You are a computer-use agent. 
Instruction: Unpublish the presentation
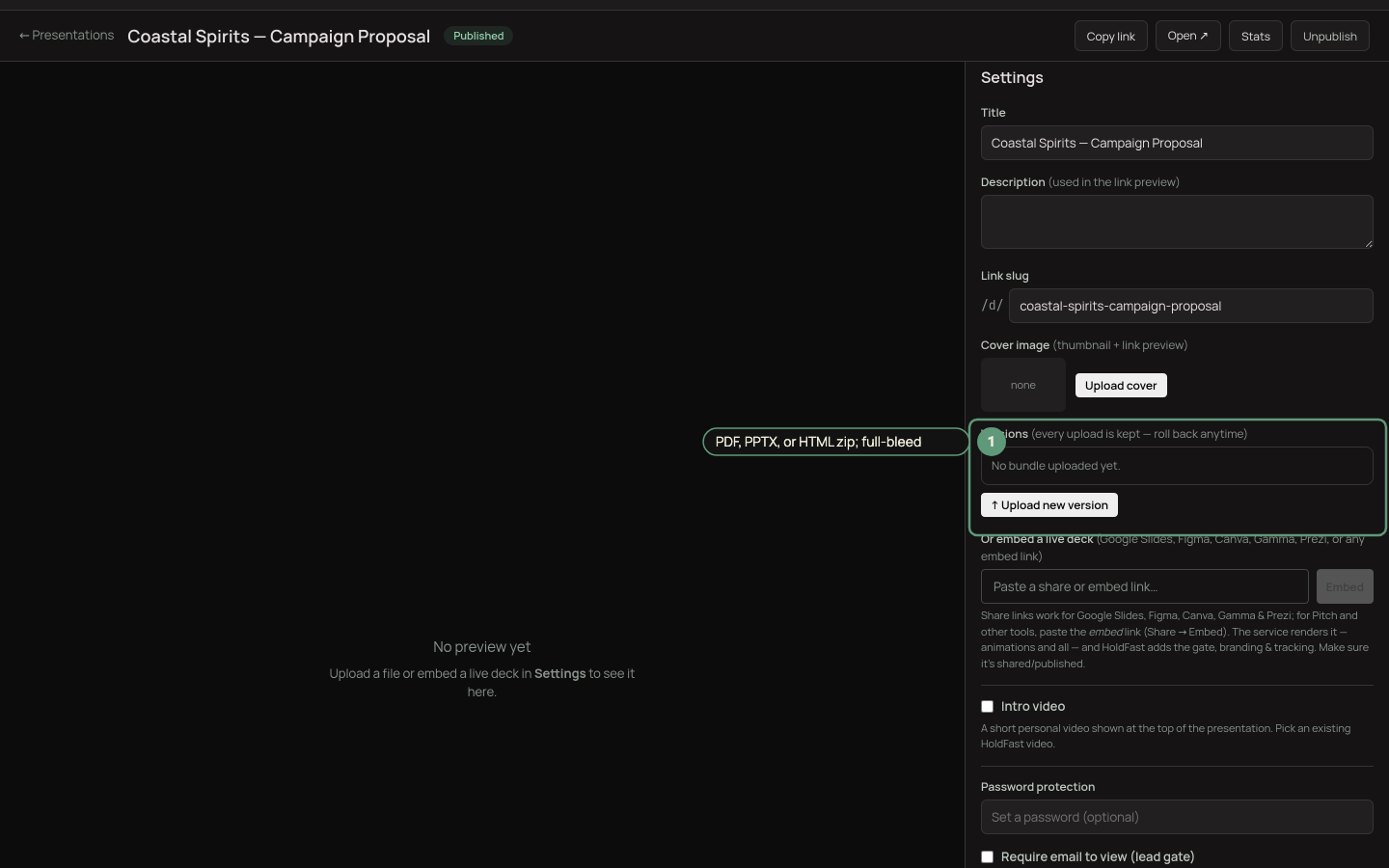tap(1329, 37)
